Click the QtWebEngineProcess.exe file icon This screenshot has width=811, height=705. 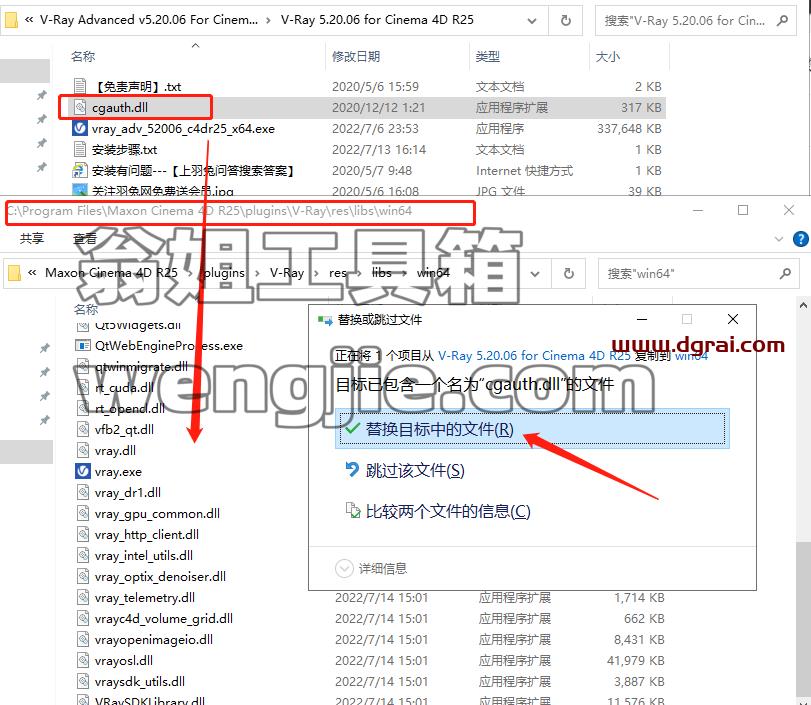83,345
